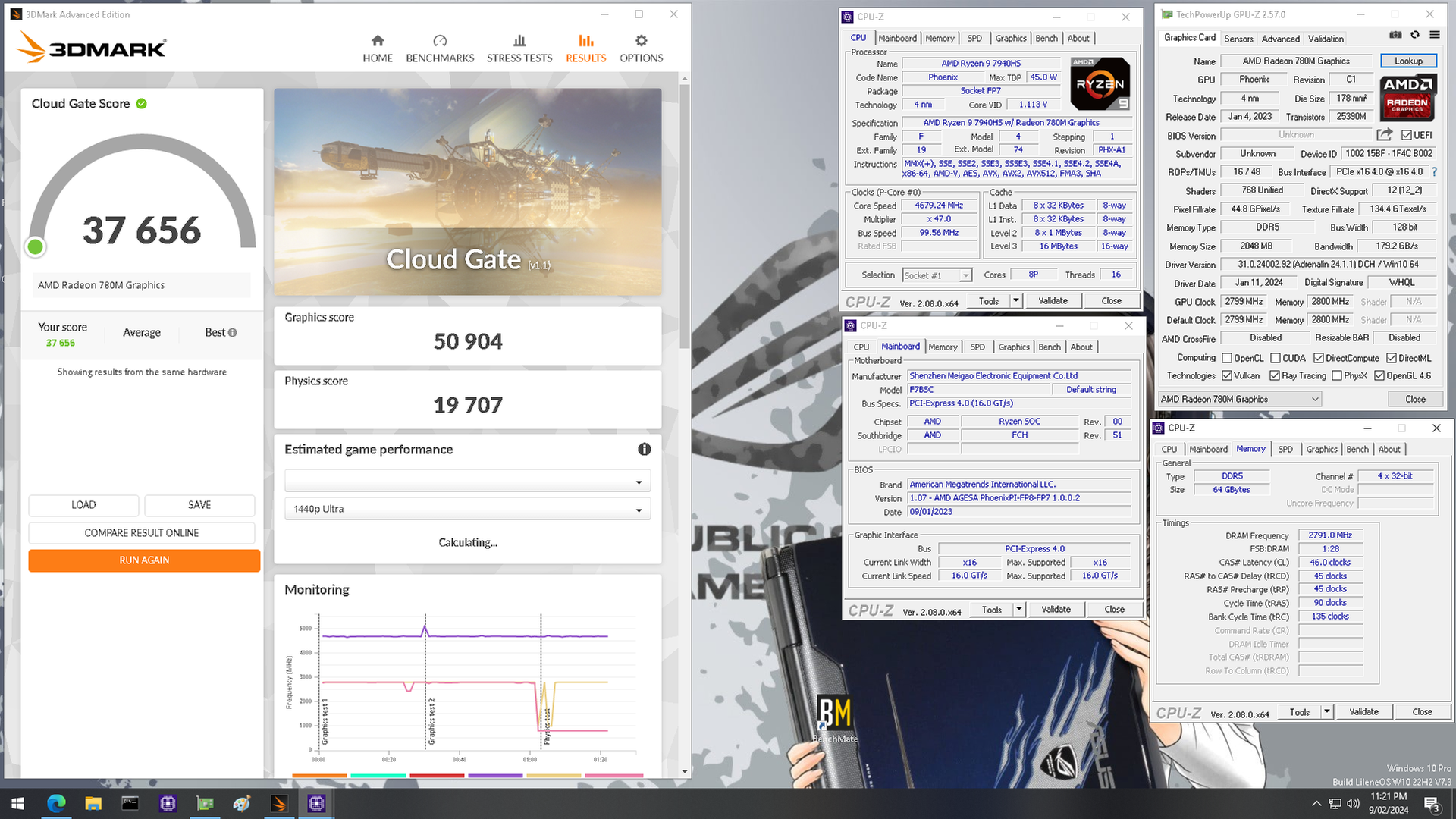Launch Microsoft Edge from the taskbar
Viewport: 1456px width, 819px height.
click(x=56, y=803)
